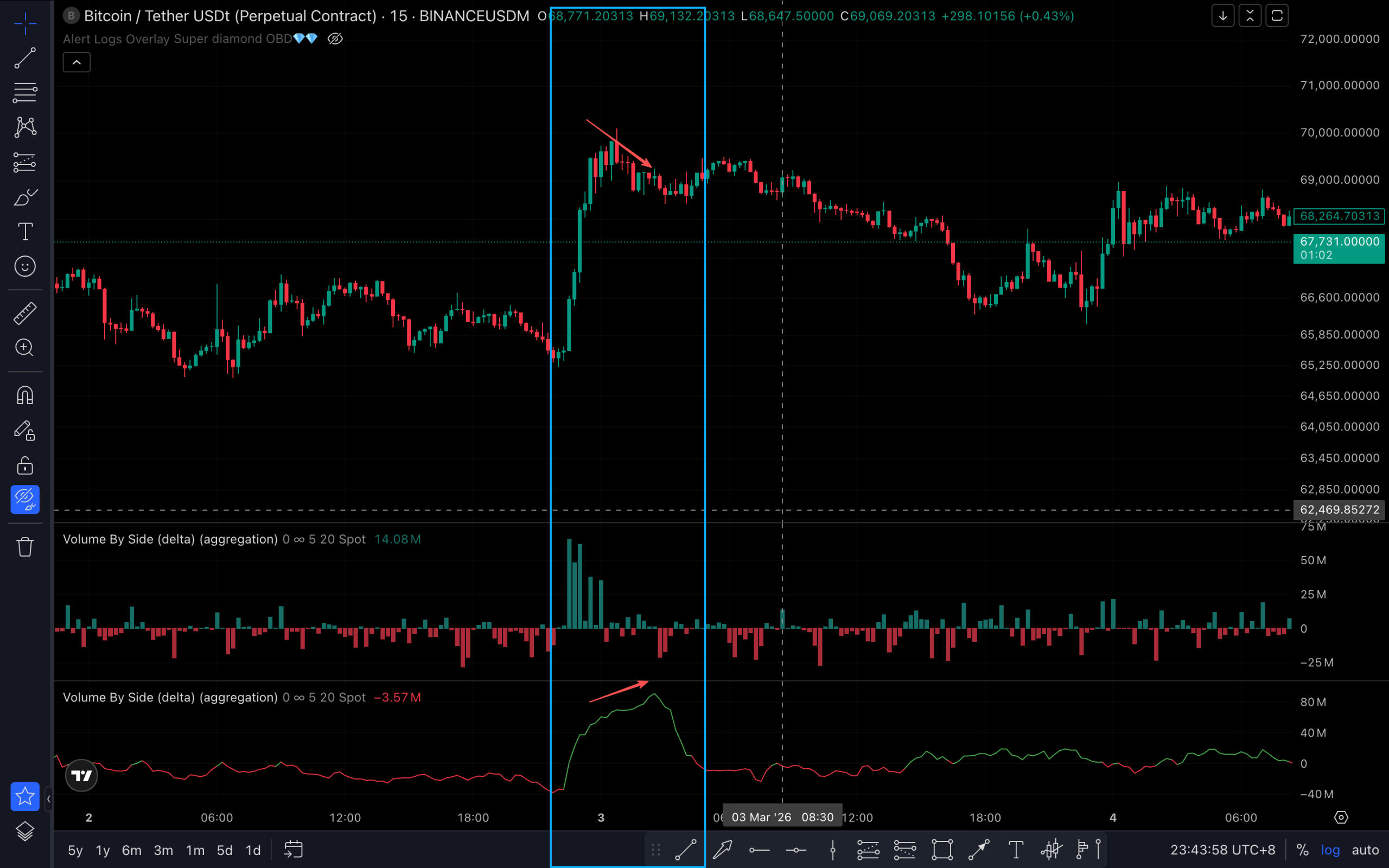Open go to date calendar
This screenshot has width=1389, height=868.
294,850
